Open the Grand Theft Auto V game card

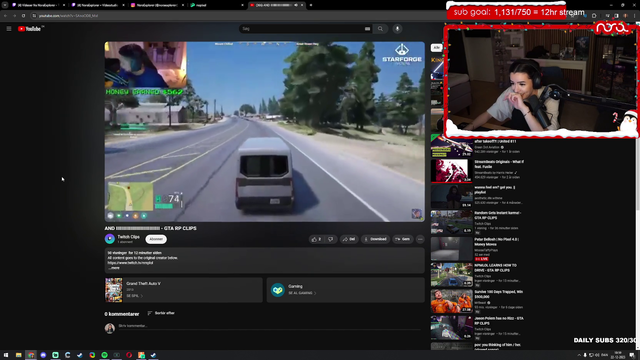(184, 290)
